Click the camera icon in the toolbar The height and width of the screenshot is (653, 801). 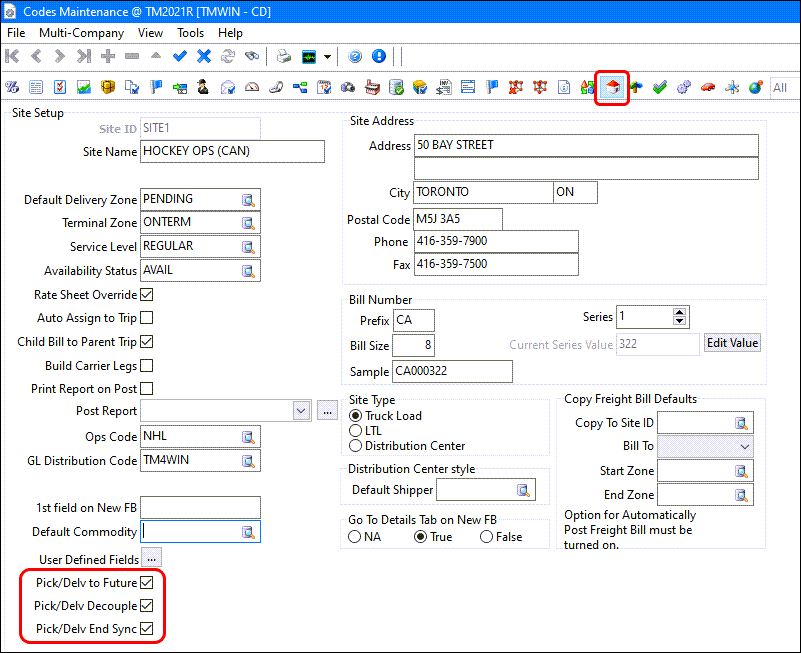pos(347,88)
